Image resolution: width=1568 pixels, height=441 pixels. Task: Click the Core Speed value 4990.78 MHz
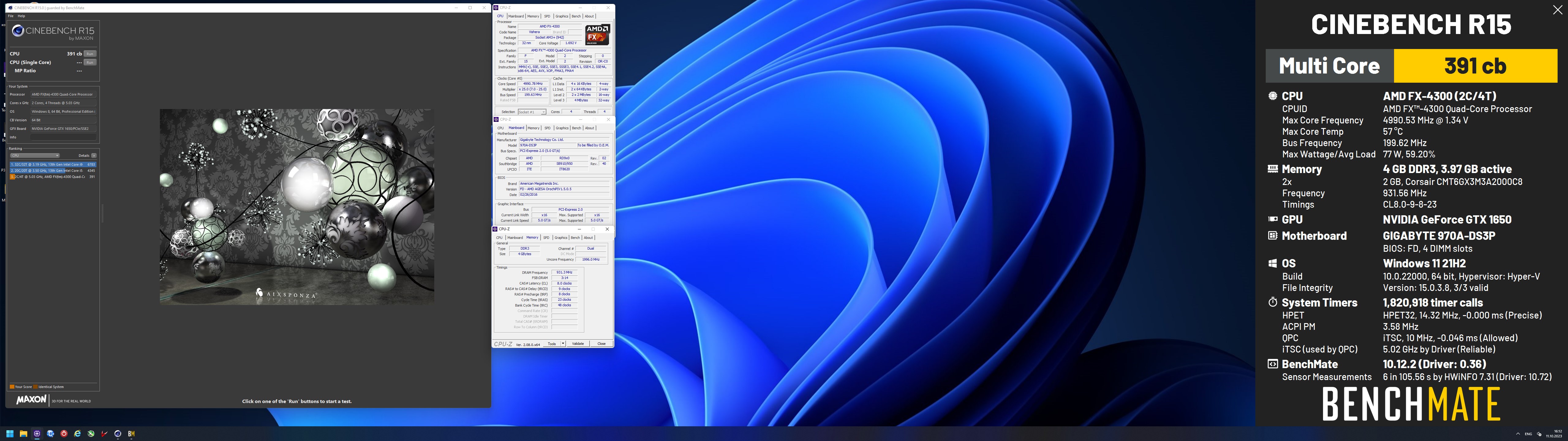pyautogui.click(x=533, y=83)
